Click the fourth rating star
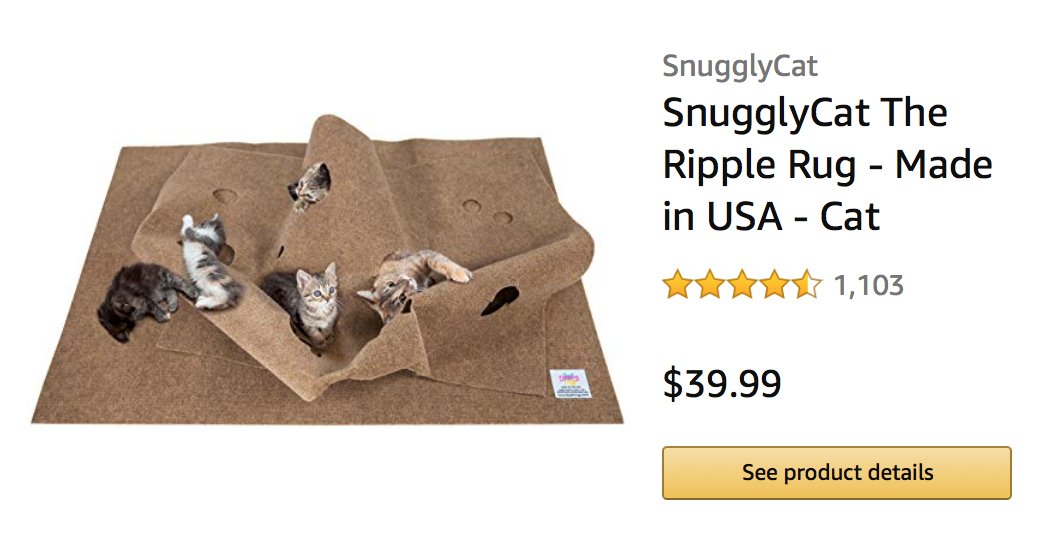Image resolution: width=1052 pixels, height=552 pixels. pyautogui.click(x=774, y=285)
